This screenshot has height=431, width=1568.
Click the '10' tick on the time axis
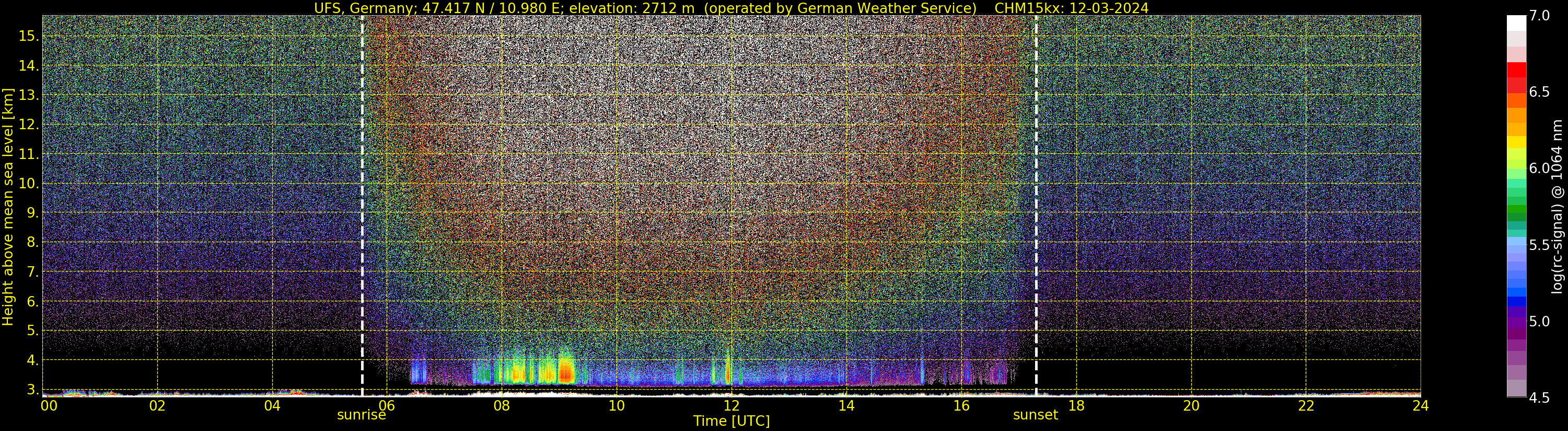[617, 405]
